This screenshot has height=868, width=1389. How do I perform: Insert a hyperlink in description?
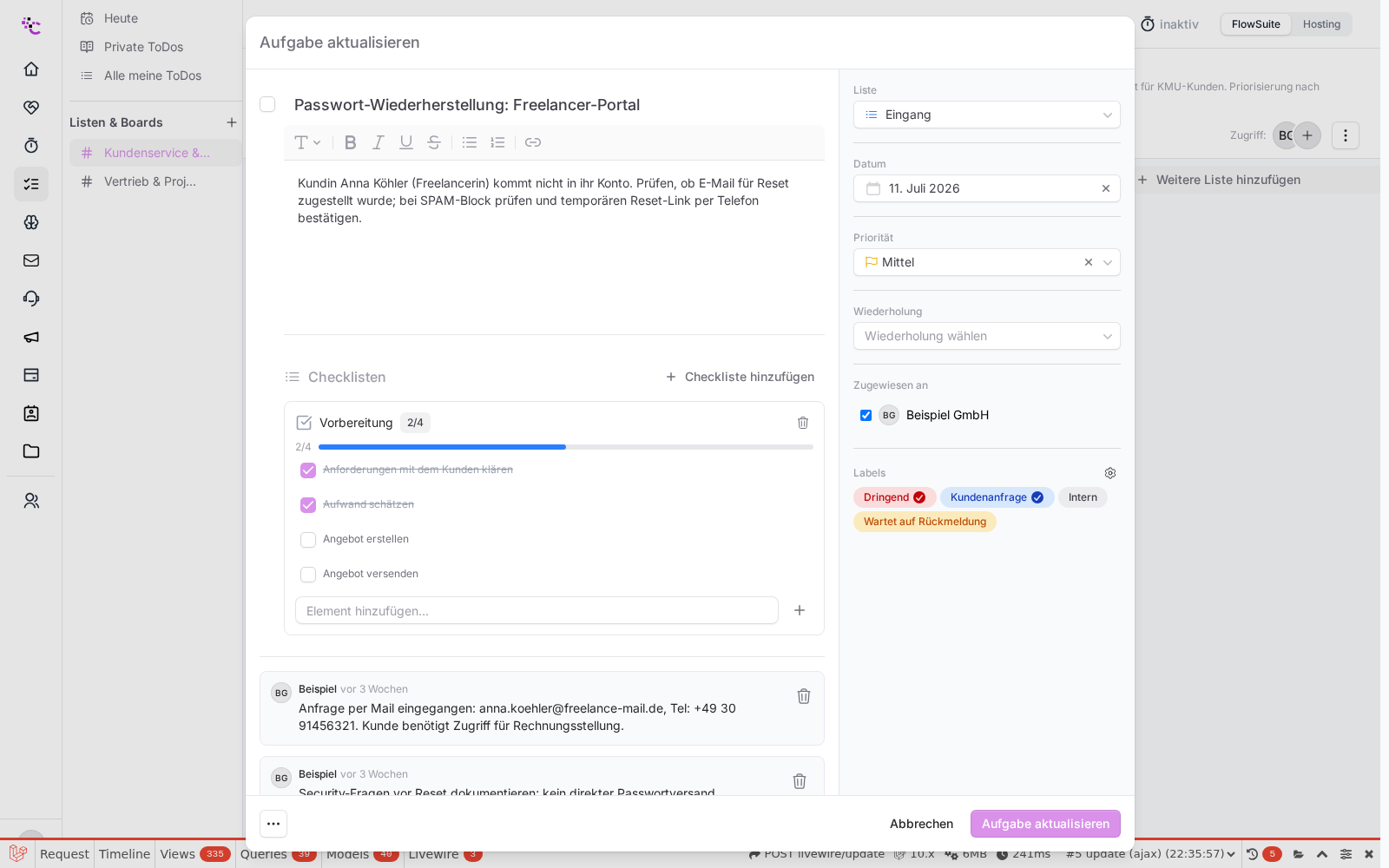point(533,142)
